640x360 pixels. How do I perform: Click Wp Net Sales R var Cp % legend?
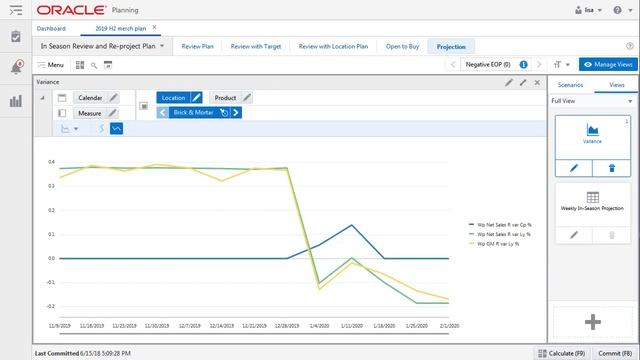point(500,225)
